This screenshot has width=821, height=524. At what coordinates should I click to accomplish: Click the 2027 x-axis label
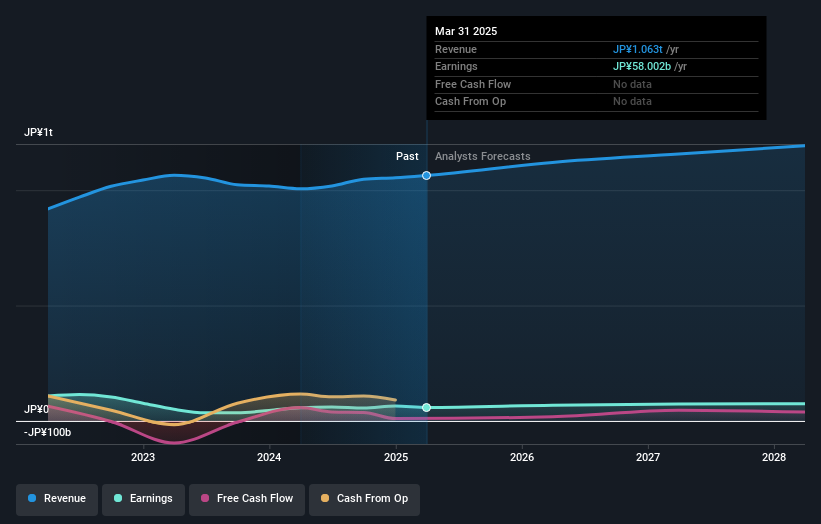(x=648, y=458)
